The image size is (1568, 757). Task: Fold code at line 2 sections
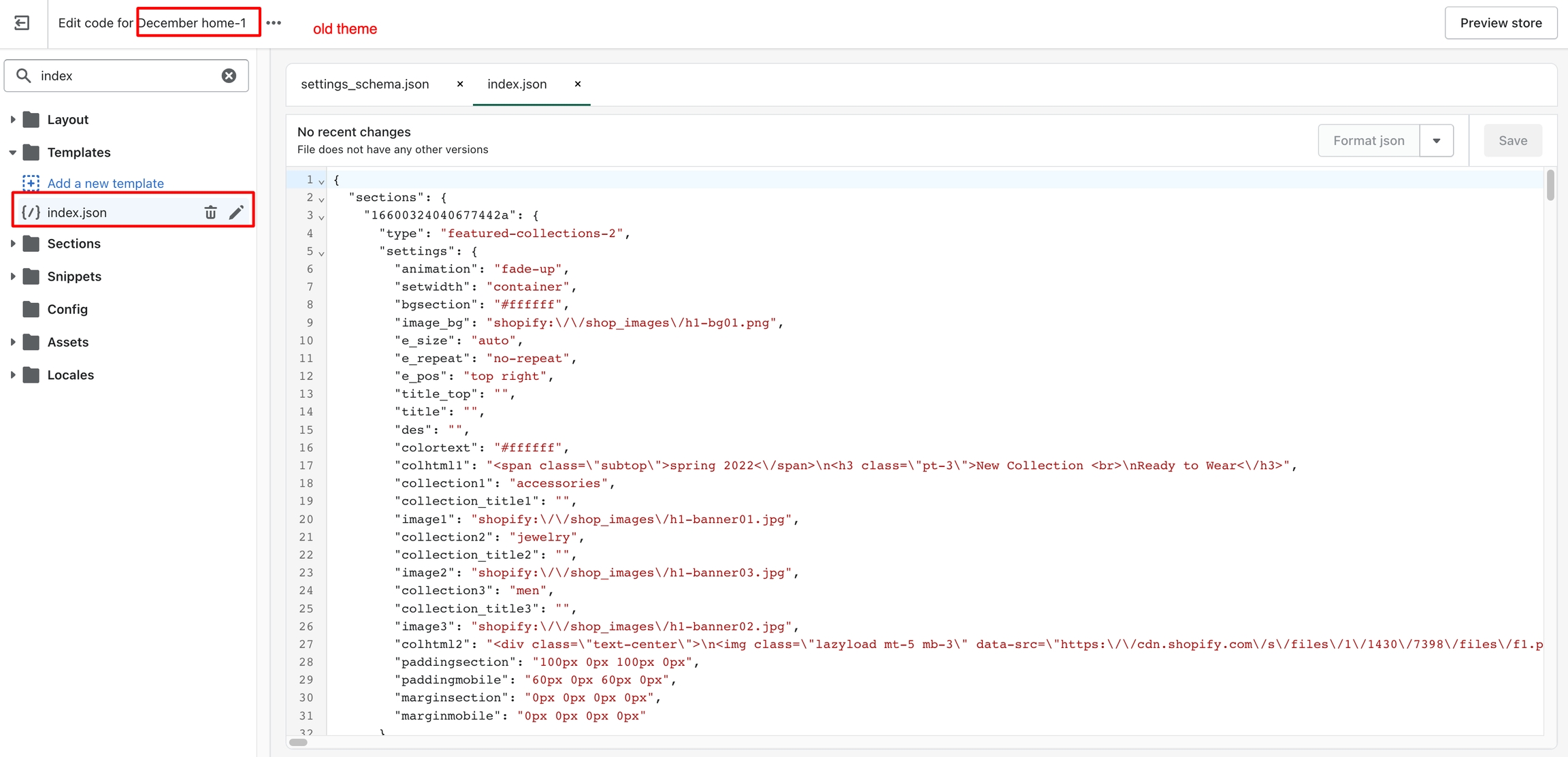pos(321,199)
